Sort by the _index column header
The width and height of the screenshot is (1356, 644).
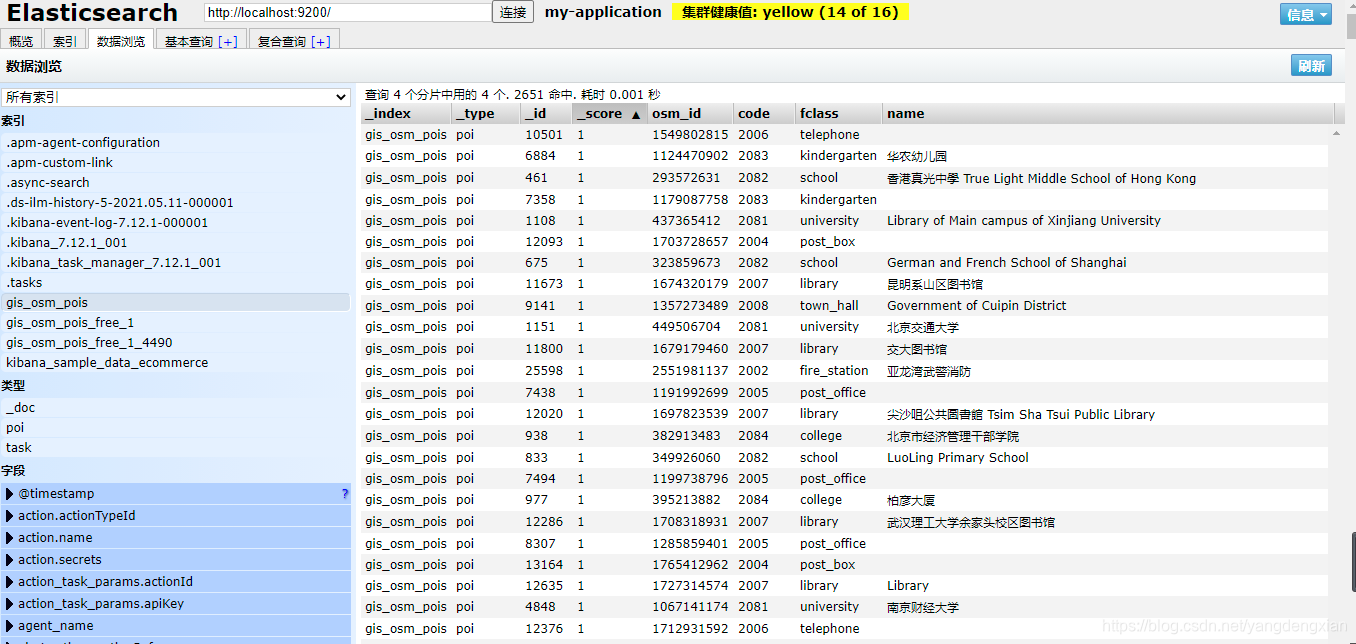(406, 114)
